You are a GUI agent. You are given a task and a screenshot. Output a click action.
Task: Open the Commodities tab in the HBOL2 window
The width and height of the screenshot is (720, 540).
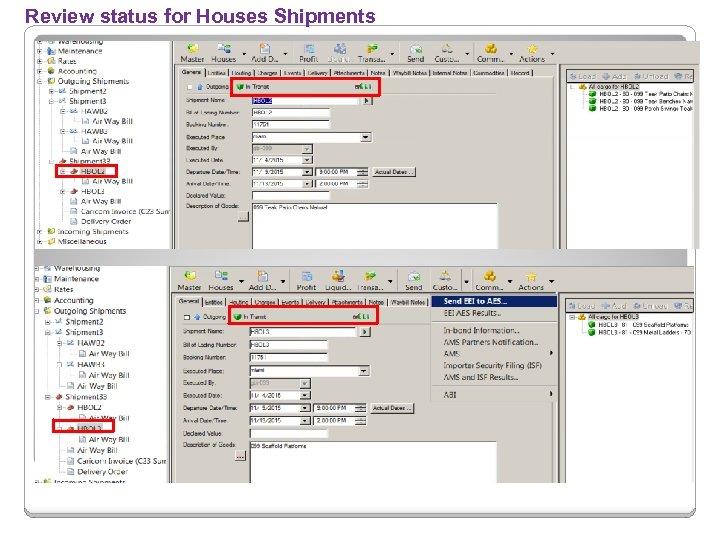tap(489, 73)
